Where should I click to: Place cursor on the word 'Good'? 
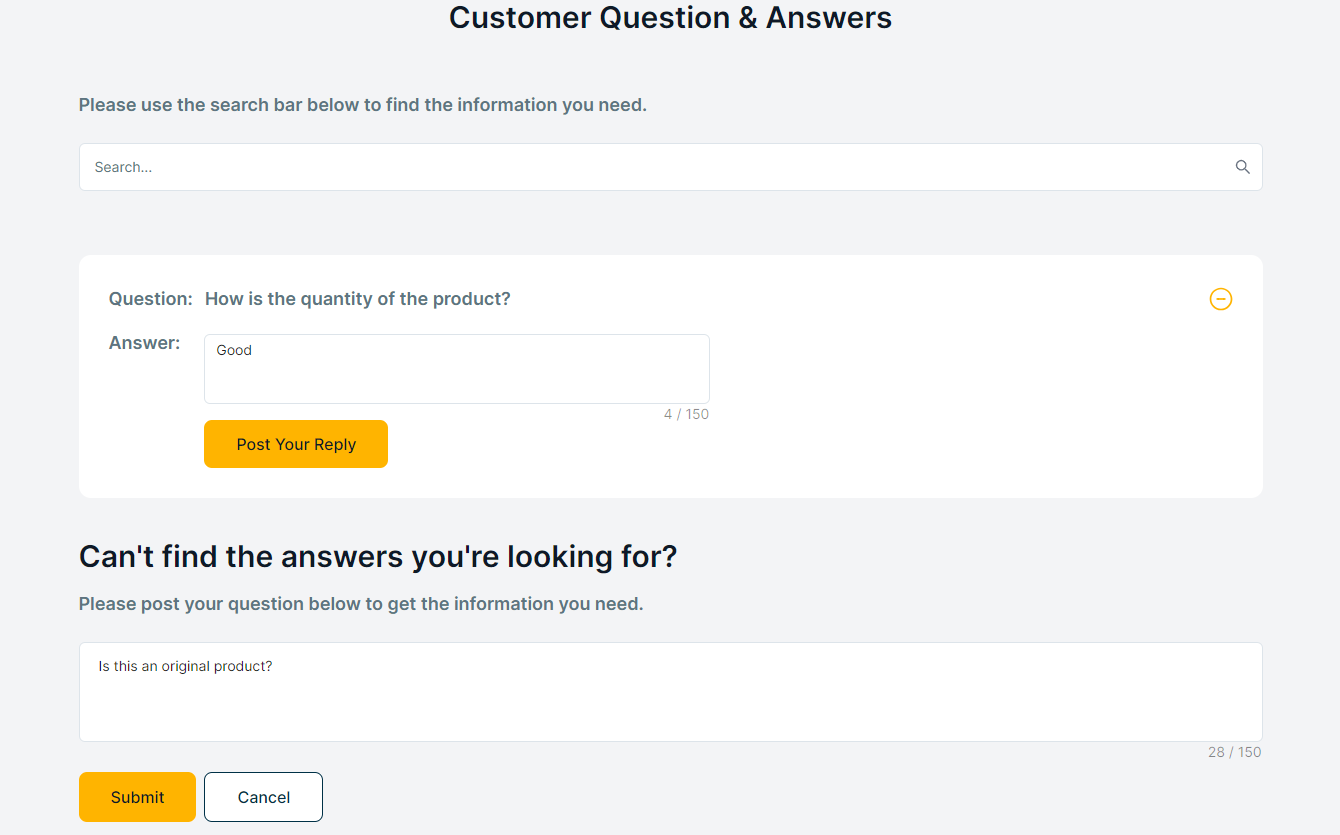click(234, 350)
